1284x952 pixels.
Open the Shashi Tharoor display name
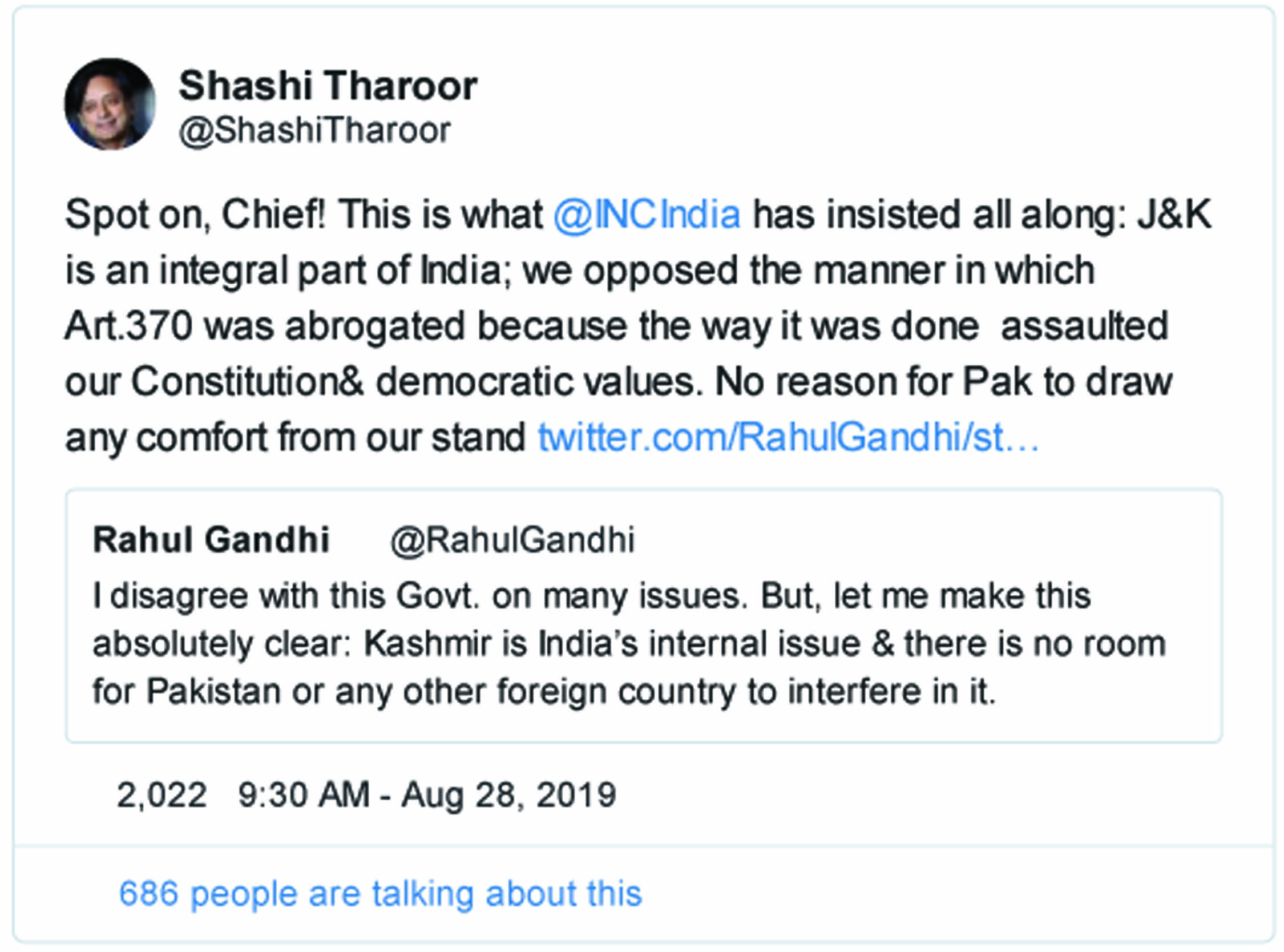point(328,86)
